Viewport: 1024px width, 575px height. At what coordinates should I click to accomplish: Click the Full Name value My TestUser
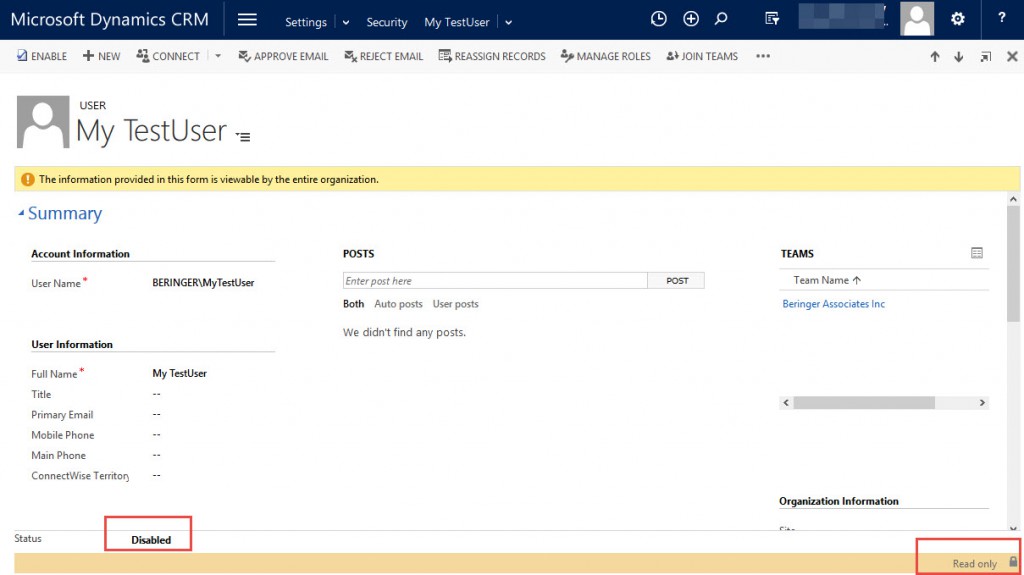click(180, 373)
